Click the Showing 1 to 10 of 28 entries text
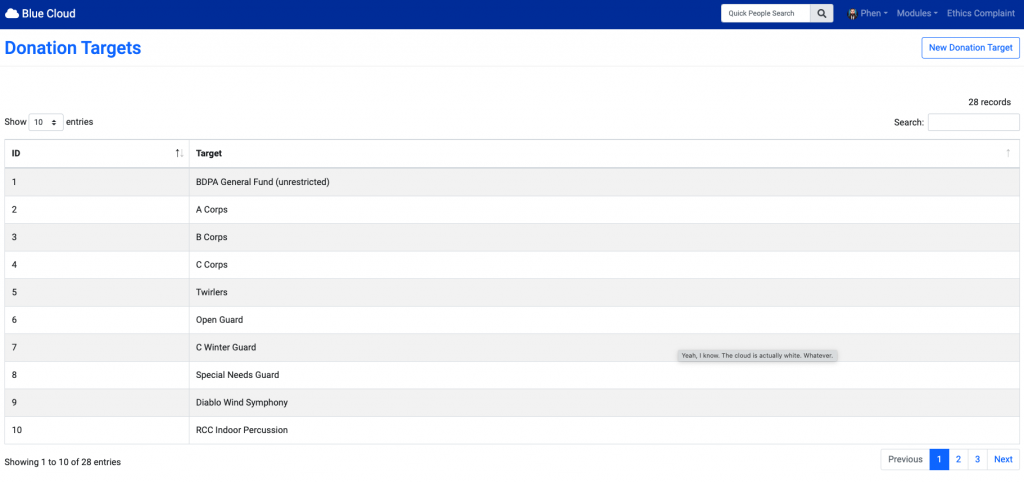The height and width of the screenshot is (482, 1024). coord(63,462)
